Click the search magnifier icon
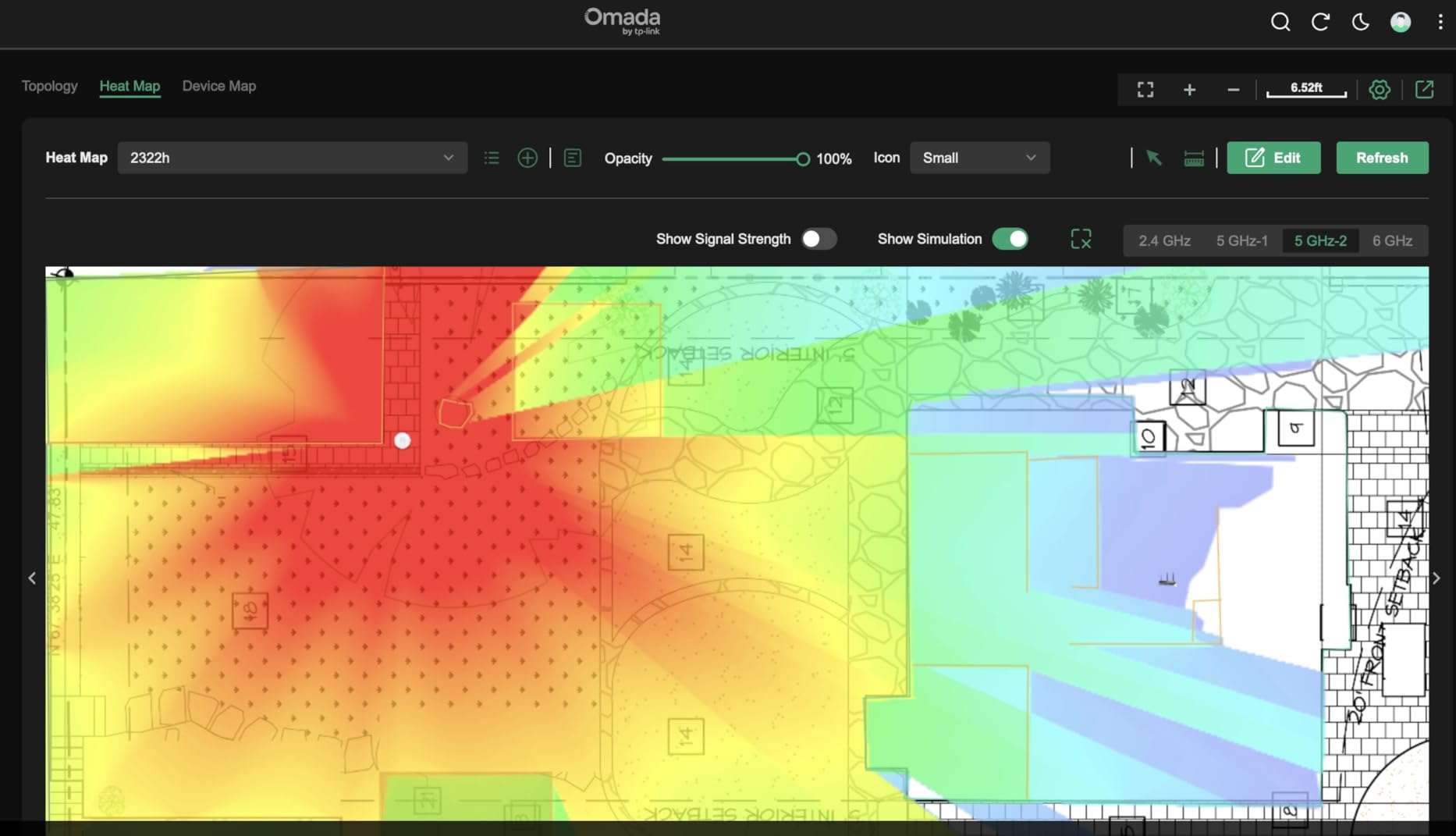 pyautogui.click(x=1280, y=22)
